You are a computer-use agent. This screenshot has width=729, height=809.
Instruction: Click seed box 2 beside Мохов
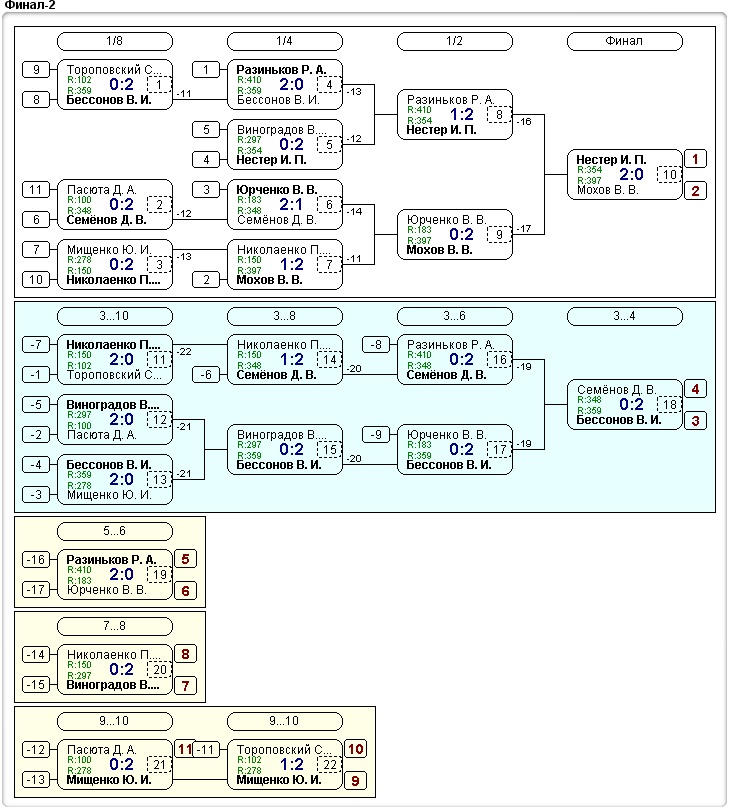tap(206, 280)
